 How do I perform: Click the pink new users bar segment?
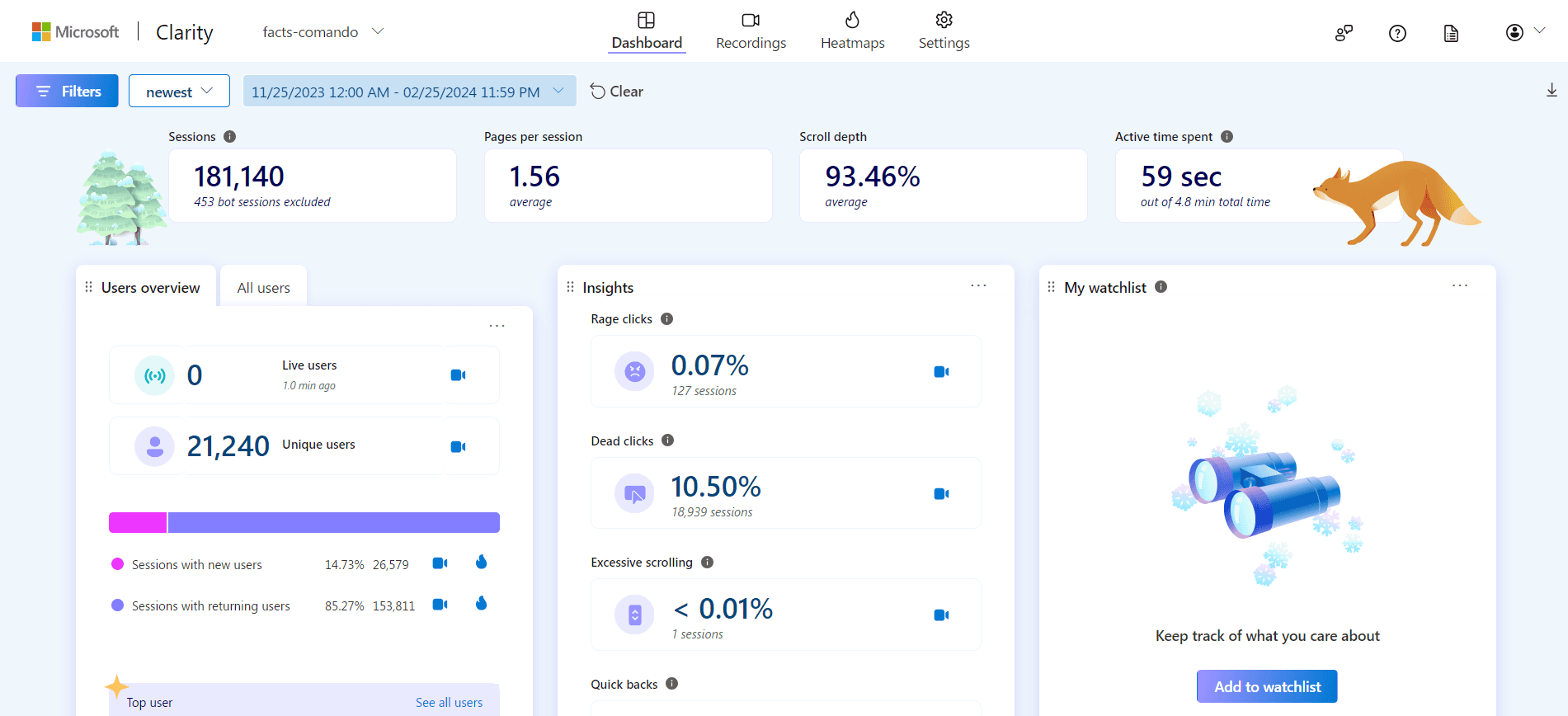[138, 522]
